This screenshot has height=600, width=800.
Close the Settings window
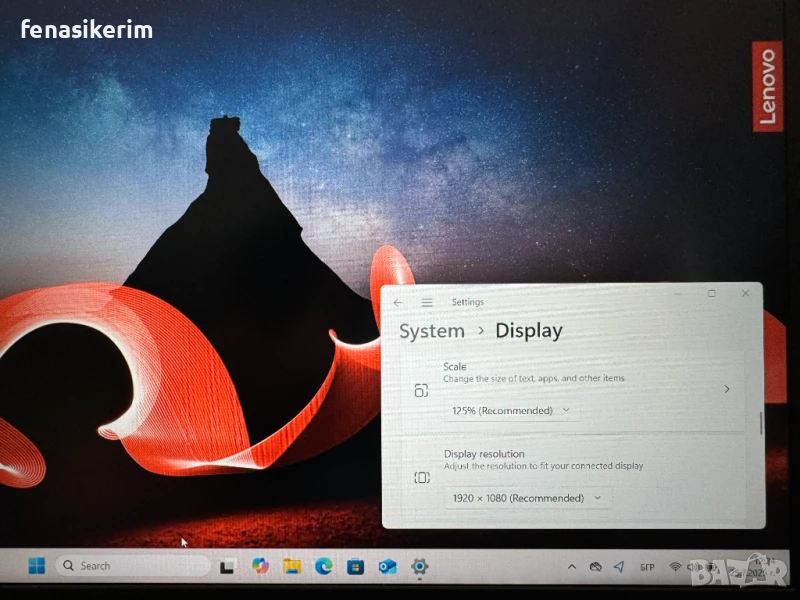tap(745, 293)
